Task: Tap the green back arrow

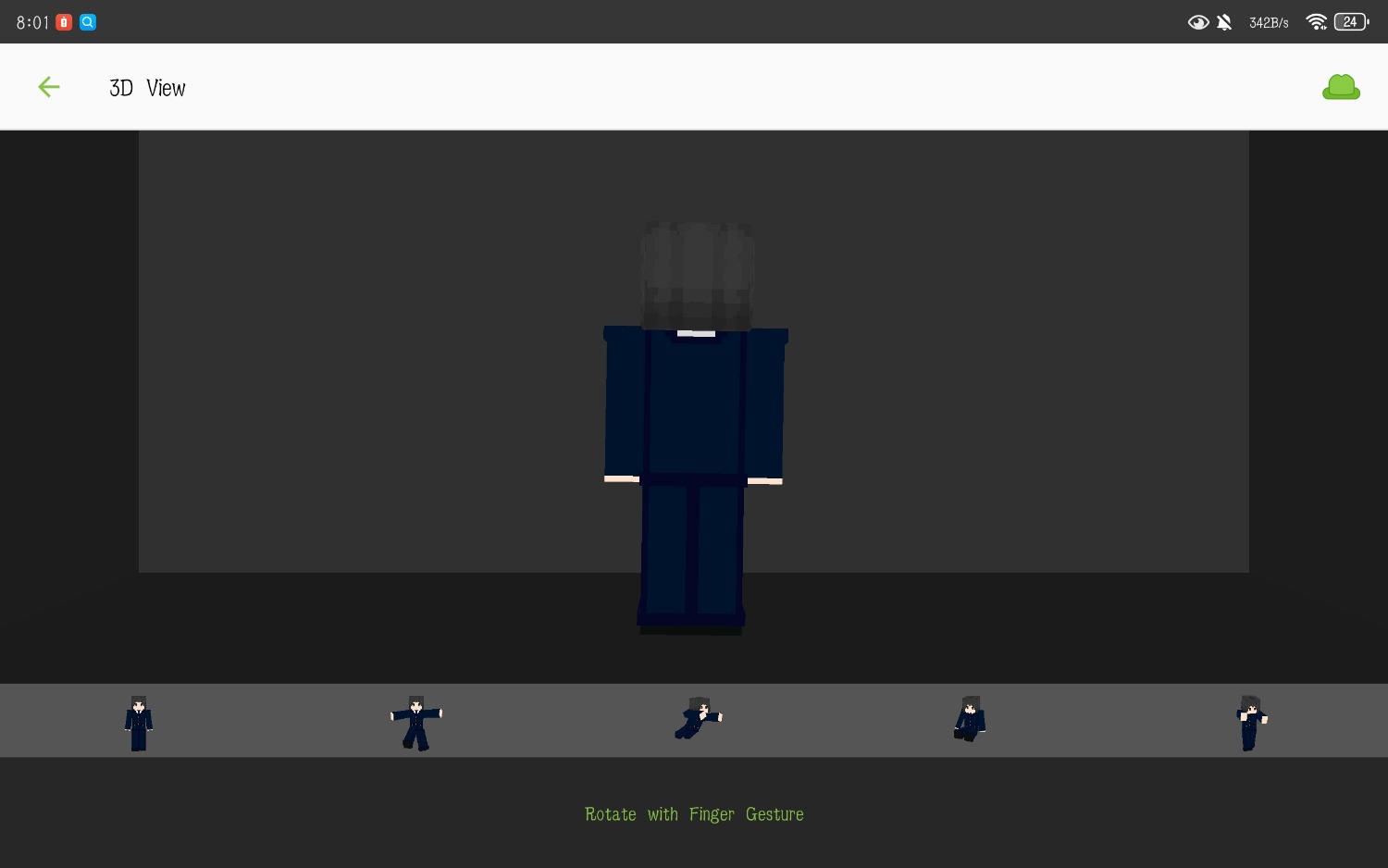Action: (x=49, y=87)
